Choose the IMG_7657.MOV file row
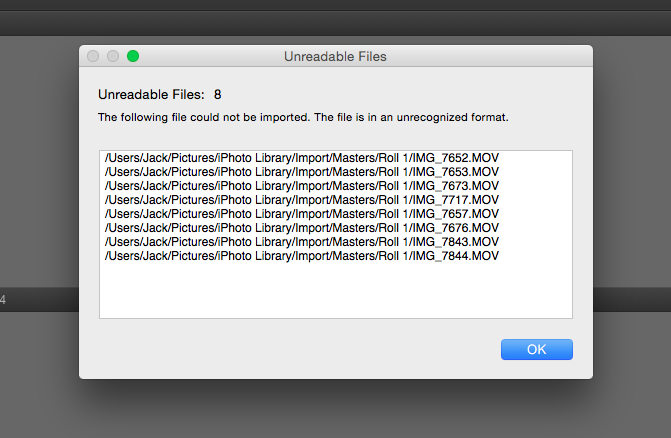The height and width of the screenshot is (438, 671). click(x=301, y=214)
